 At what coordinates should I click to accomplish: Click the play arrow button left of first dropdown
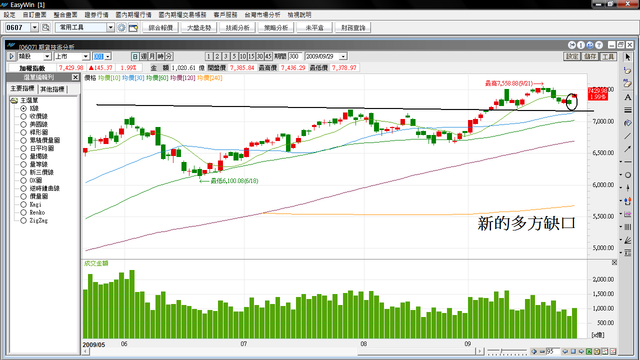11,56
